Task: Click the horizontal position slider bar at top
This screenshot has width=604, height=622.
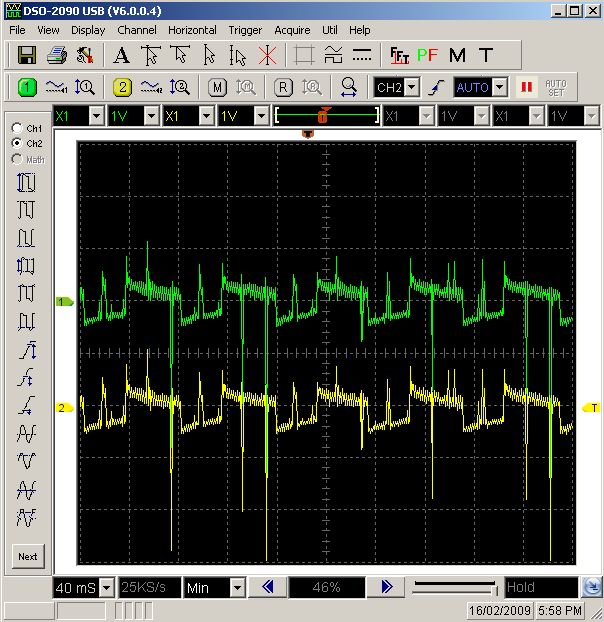Action: [x=326, y=116]
